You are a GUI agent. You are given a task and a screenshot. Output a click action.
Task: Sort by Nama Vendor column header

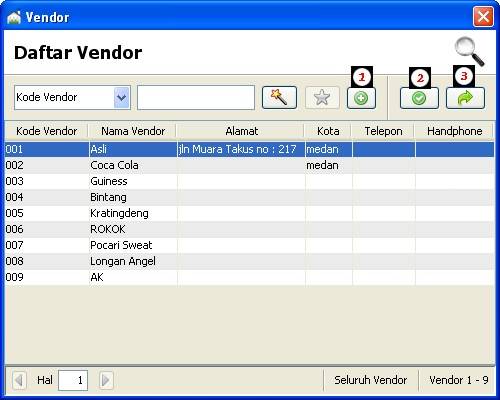click(x=133, y=131)
